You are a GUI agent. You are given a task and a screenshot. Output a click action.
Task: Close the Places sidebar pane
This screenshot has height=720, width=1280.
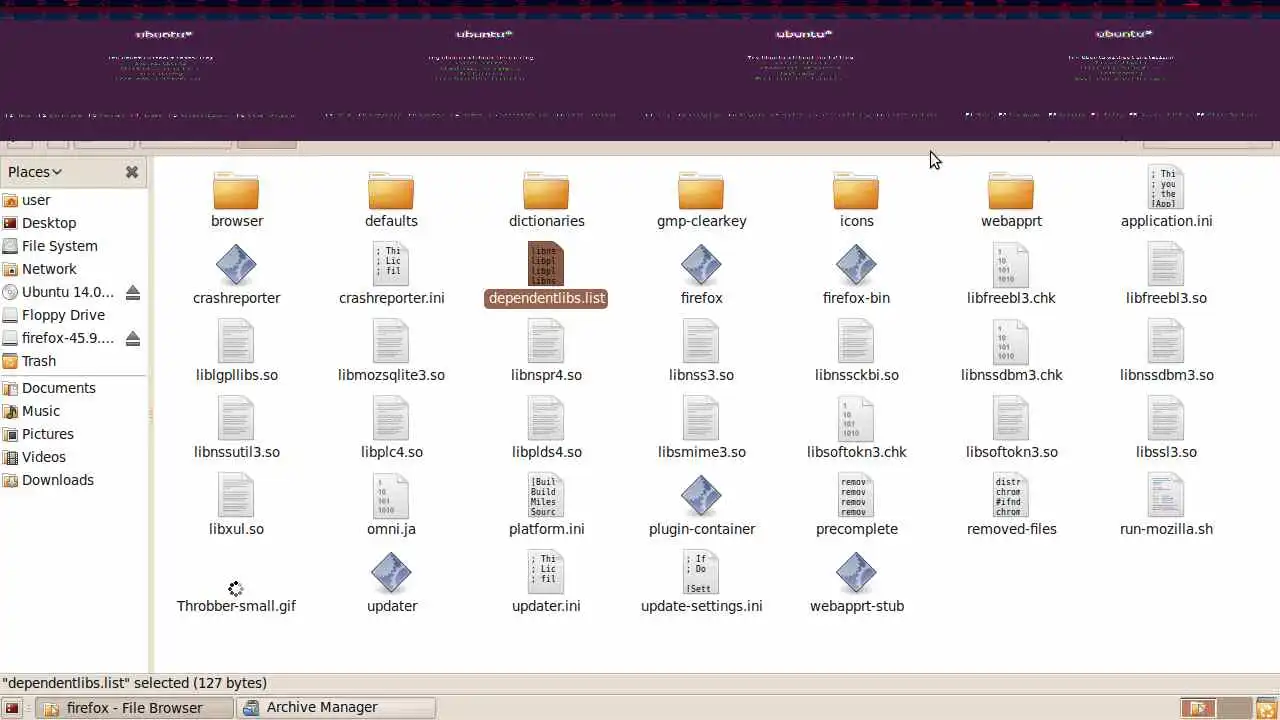point(132,172)
